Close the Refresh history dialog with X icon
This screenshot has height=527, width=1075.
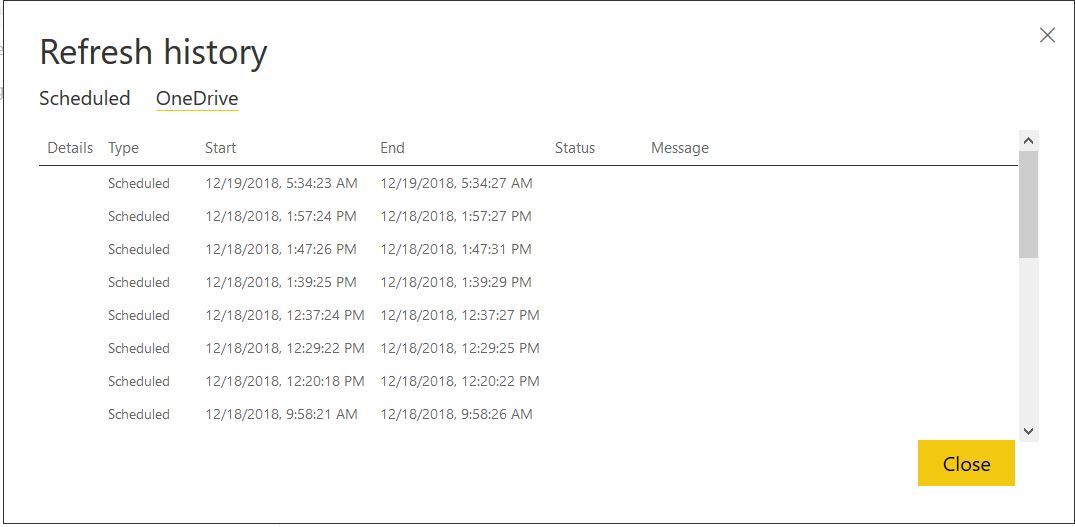[x=1047, y=36]
